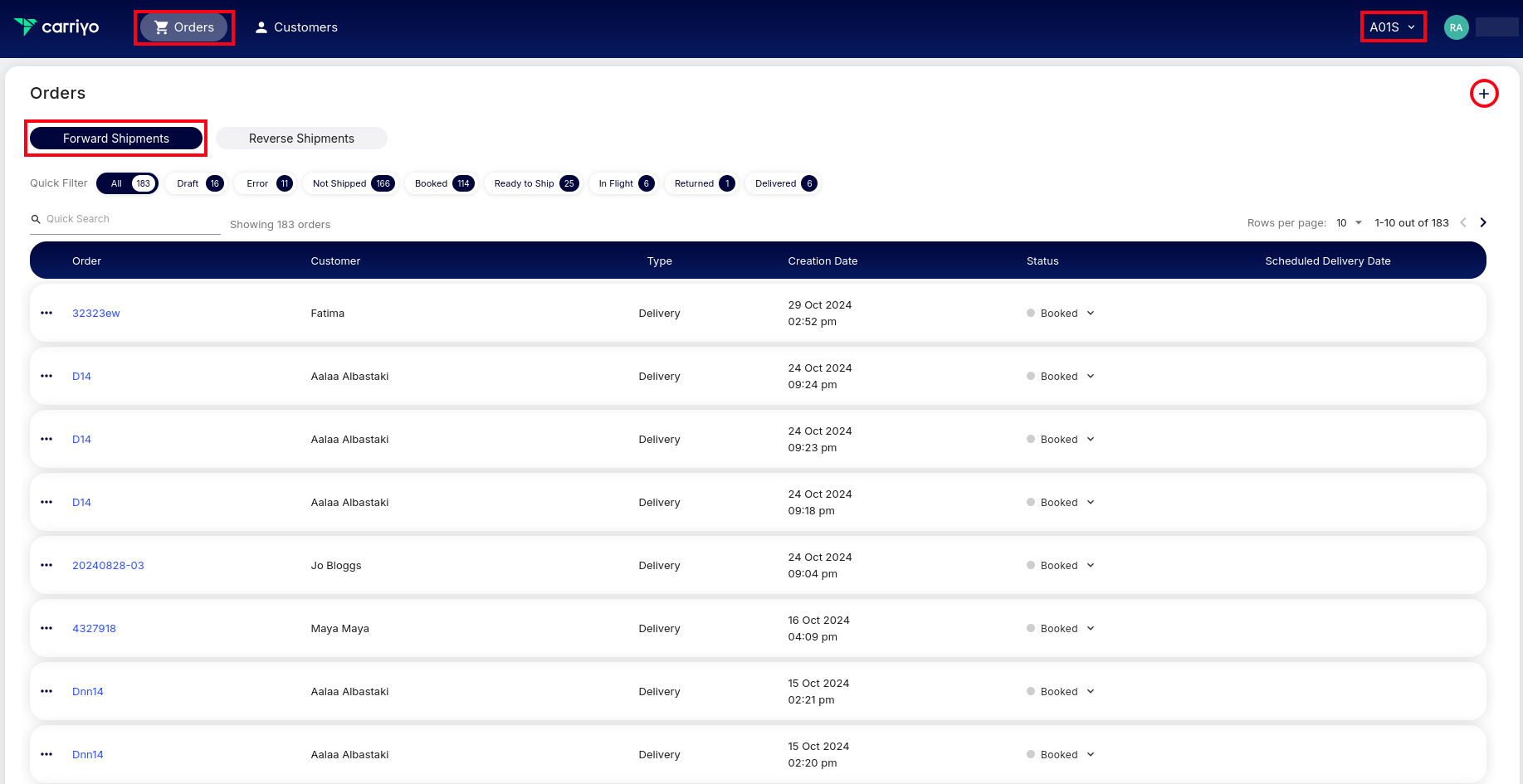Open actions menu for Dnn14 at 02:20 pm
The width and height of the screenshot is (1523, 784).
click(x=46, y=754)
